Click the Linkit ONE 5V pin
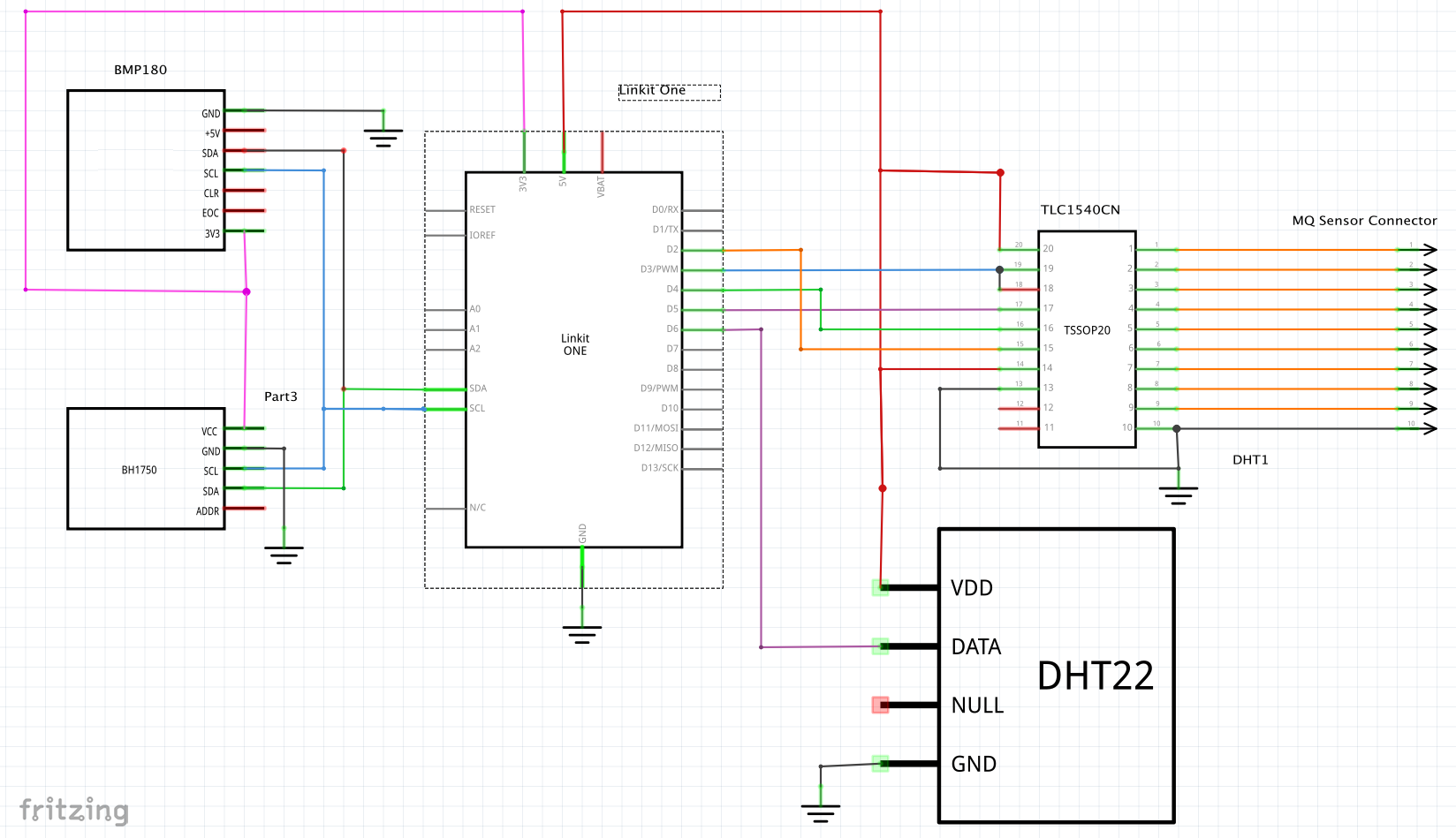Screen dimensions: 1456x838 (x=564, y=152)
